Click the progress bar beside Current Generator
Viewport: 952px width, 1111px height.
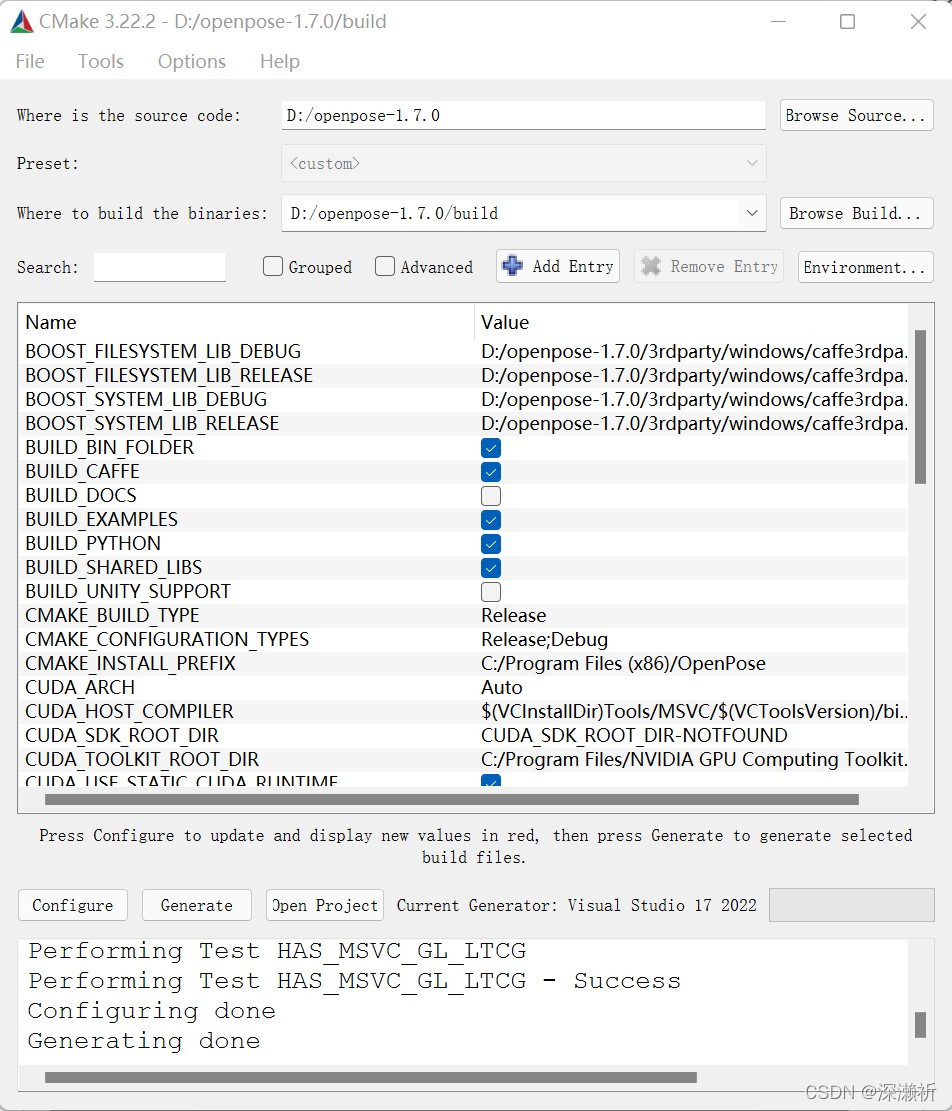click(x=851, y=905)
